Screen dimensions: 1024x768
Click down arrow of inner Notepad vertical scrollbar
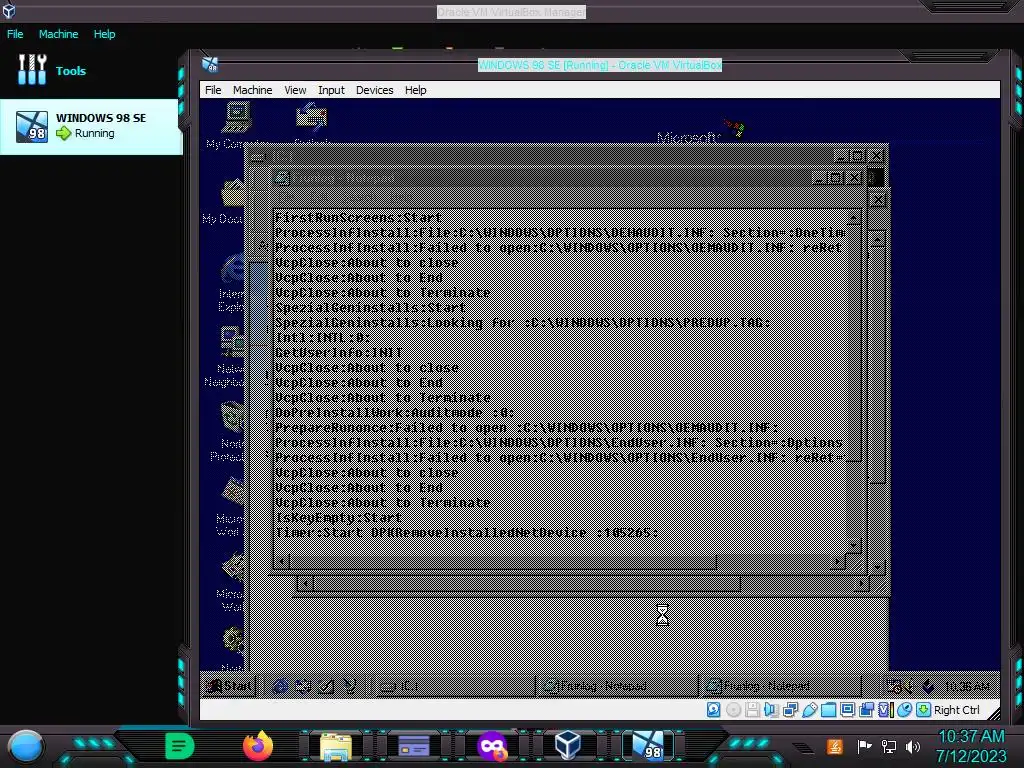point(854,545)
